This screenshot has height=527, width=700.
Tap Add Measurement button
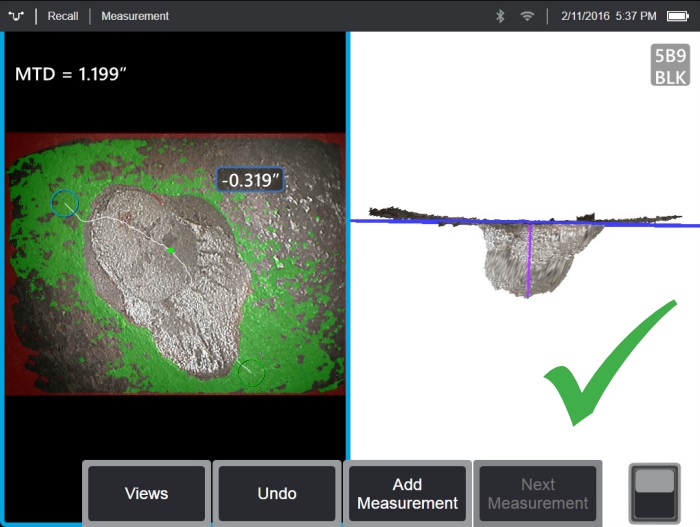407,493
